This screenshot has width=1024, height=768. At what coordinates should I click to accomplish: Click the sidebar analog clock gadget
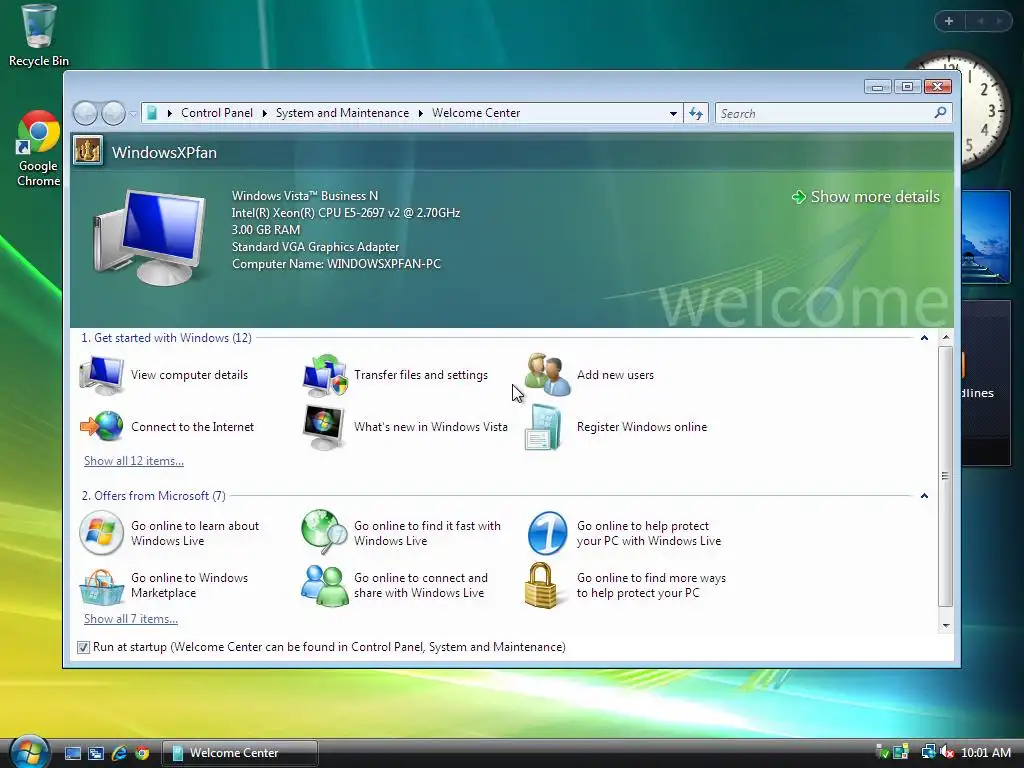pyautogui.click(x=983, y=111)
